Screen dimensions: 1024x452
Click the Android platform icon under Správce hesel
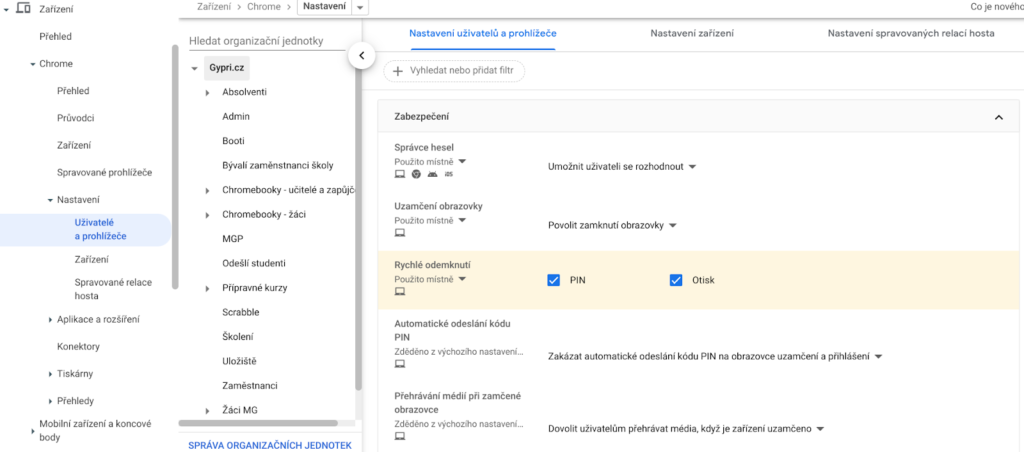432,174
